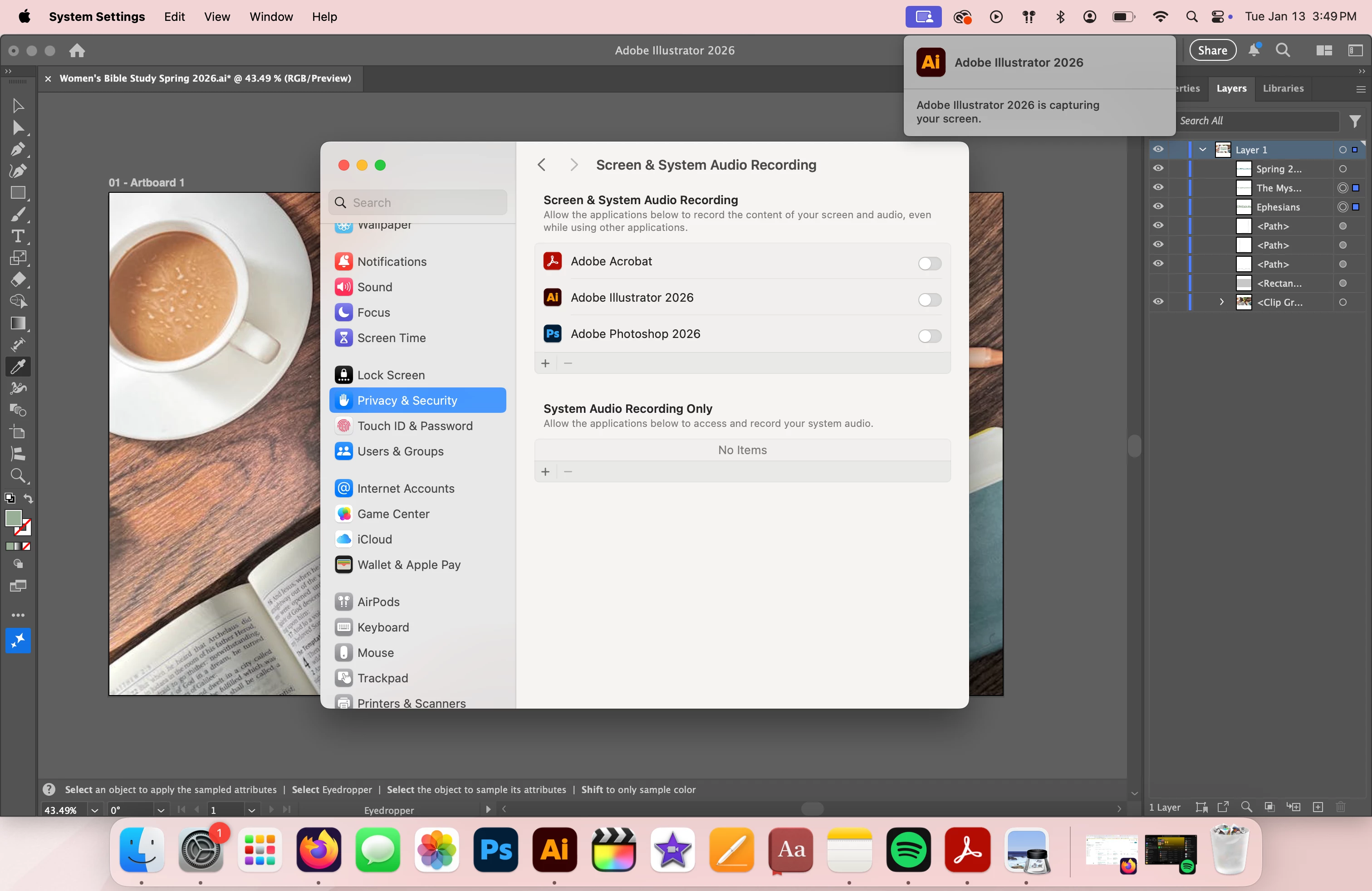Screen dimensions: 1372x891
Task: Expand the Clip Group sublayer
Action: (1221, 302)
